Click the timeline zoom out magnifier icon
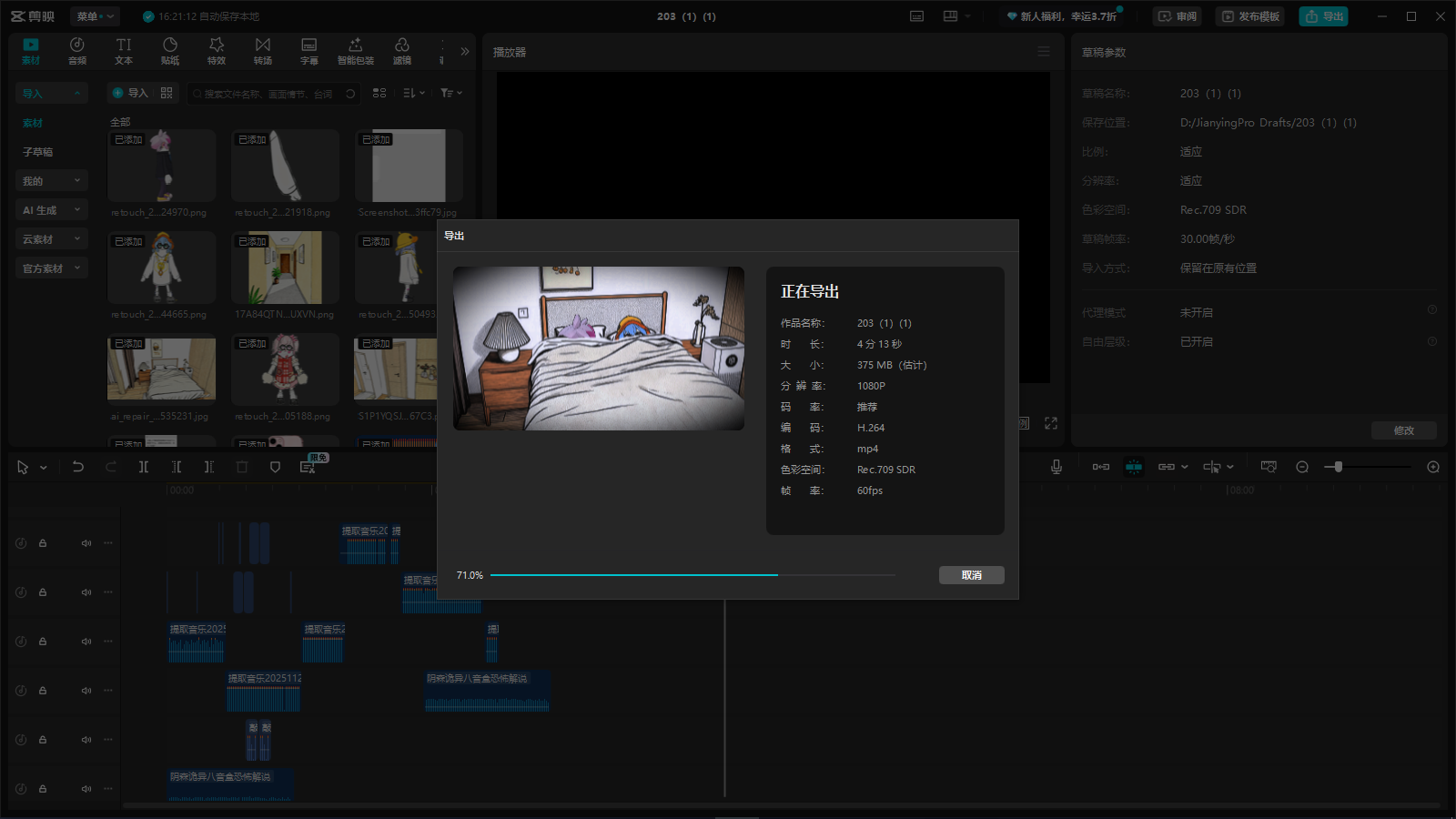The width and height of the screenshot is (1456, 819). point(1302,467)
